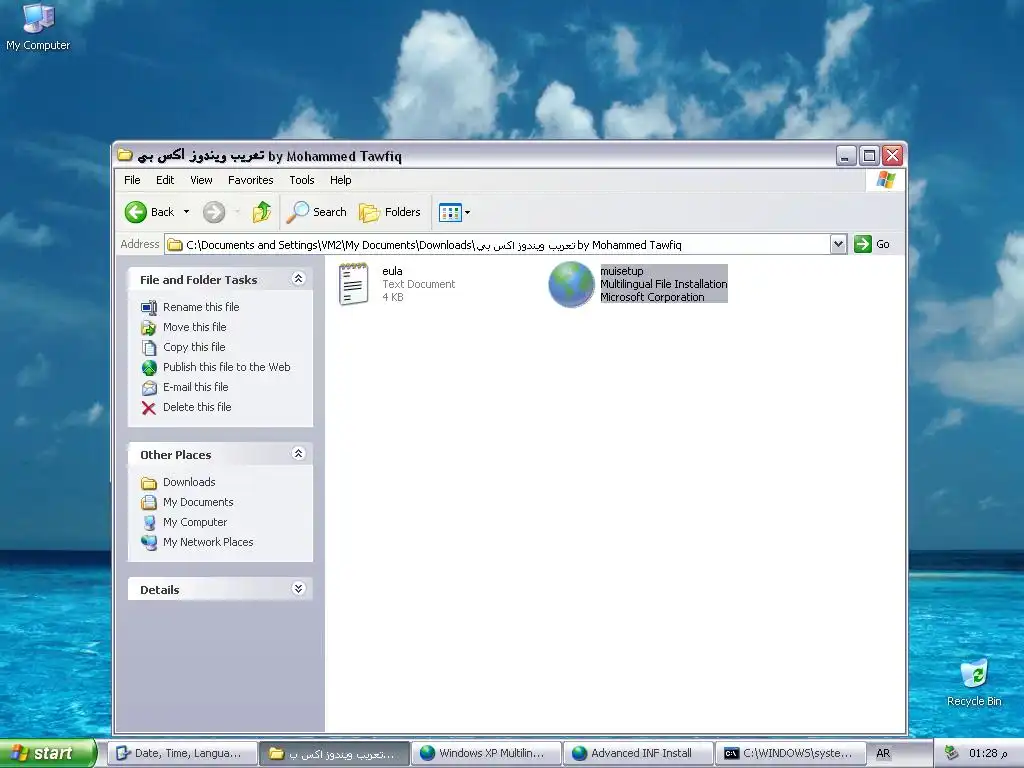
Task: Click the envelope e-mail icon
Action: coord(149,388)
